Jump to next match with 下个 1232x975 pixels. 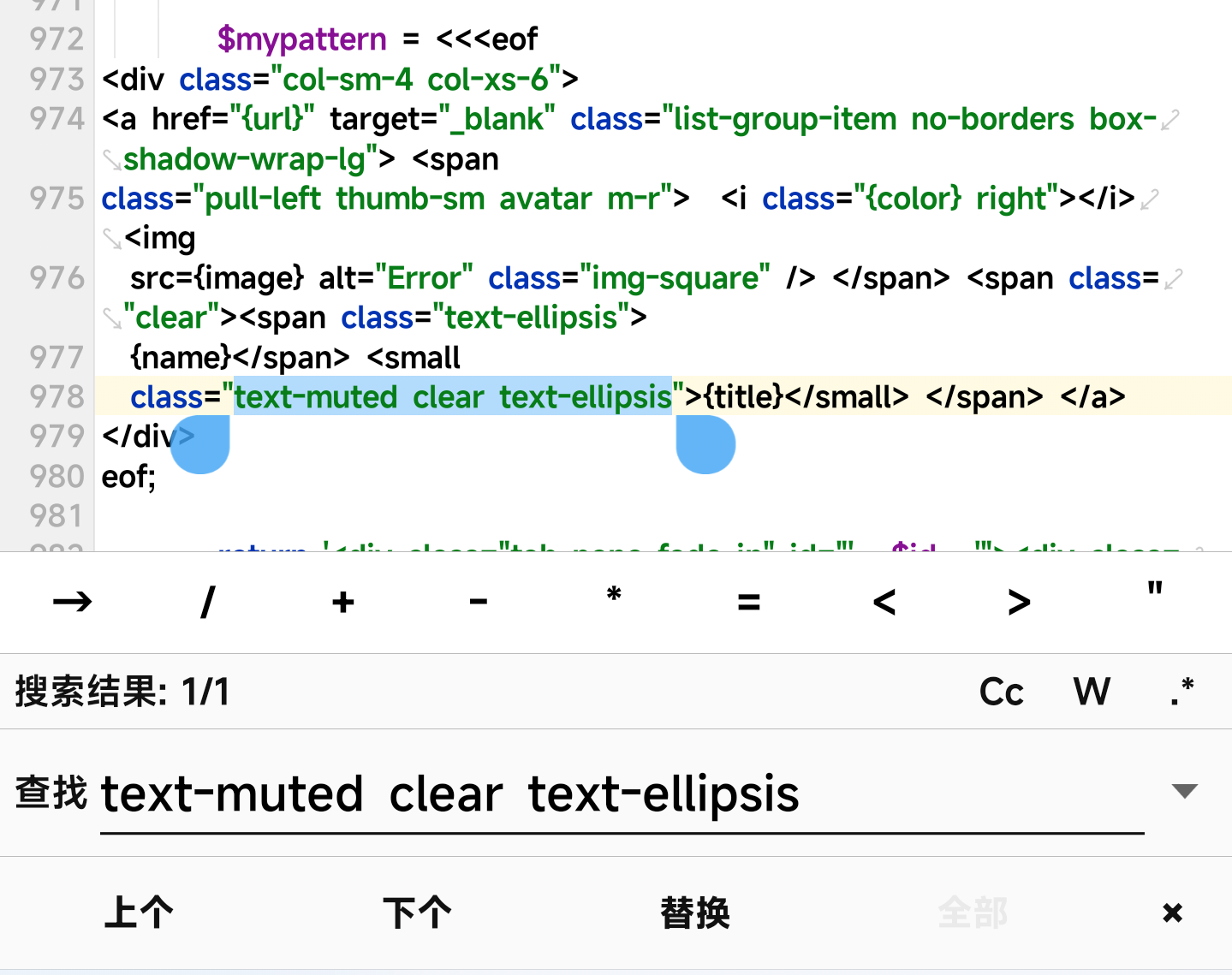tap(417, 913)
